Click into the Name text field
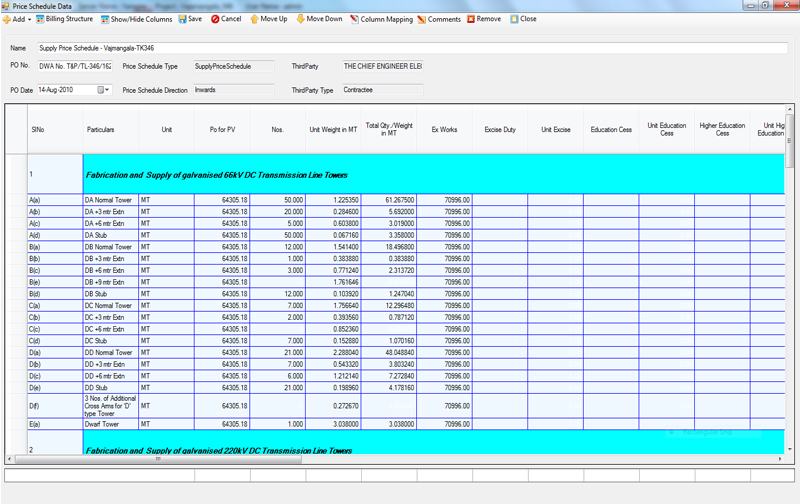 coord(400,47)
